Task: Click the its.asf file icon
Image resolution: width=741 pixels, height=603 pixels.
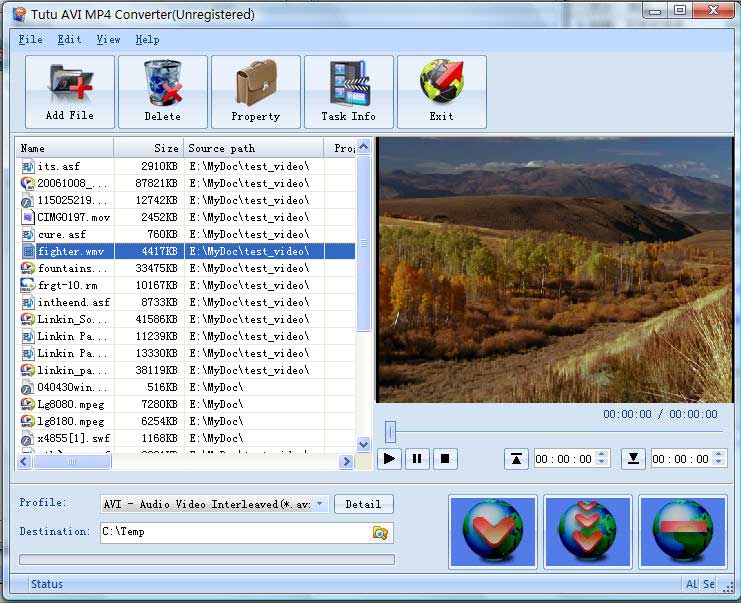Action: tap(28, 166)
